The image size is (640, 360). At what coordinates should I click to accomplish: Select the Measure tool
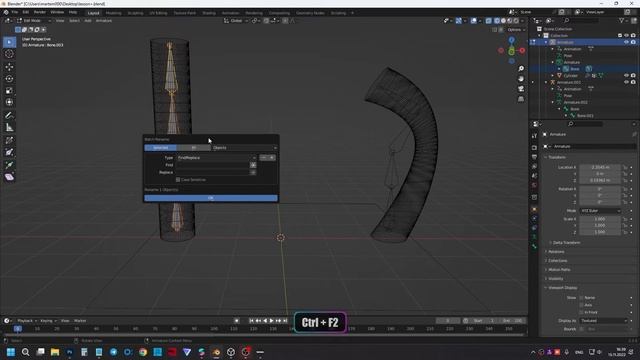pos(9,128)
